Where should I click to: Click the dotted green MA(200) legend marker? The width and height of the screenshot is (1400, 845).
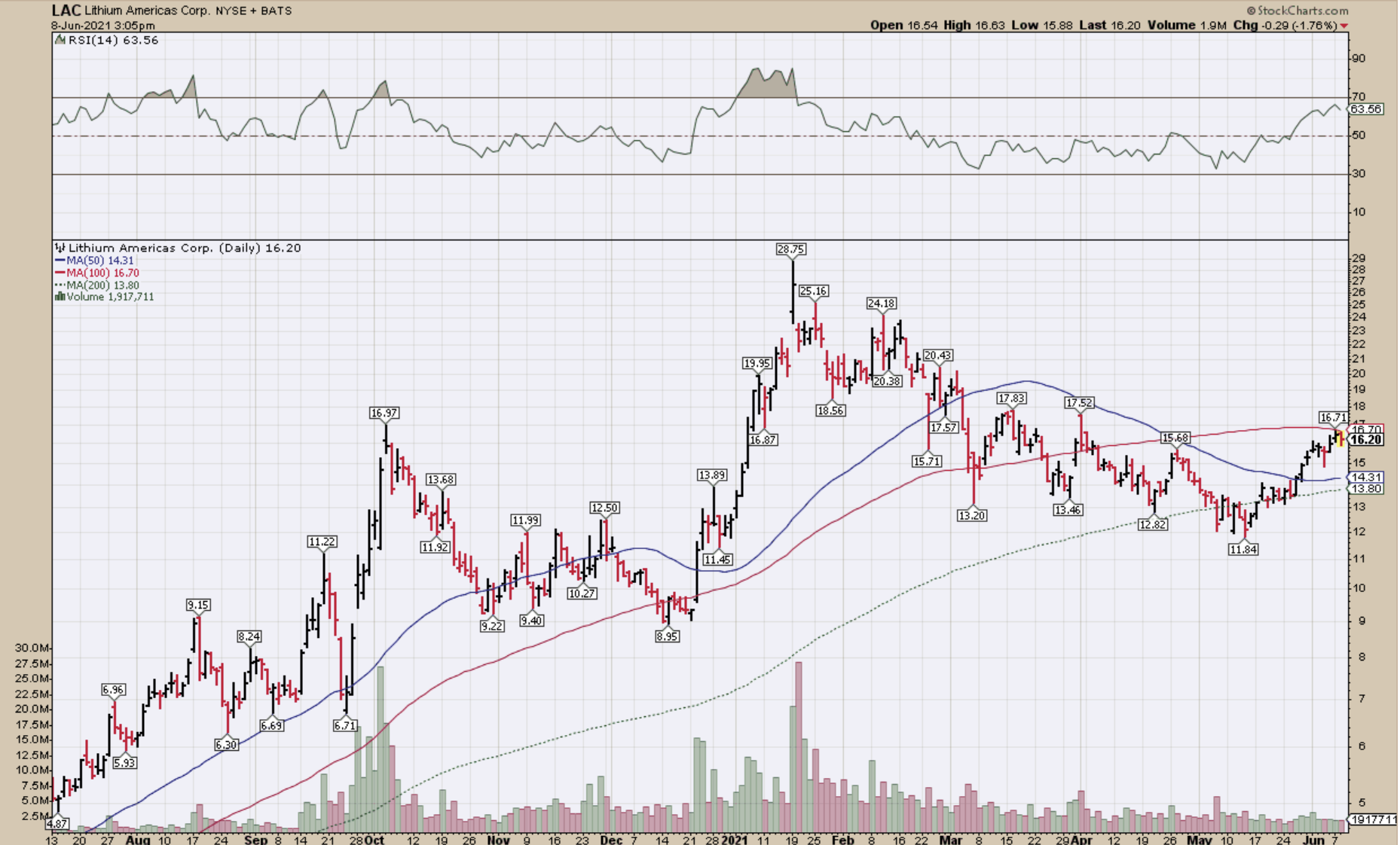point(60,285)
